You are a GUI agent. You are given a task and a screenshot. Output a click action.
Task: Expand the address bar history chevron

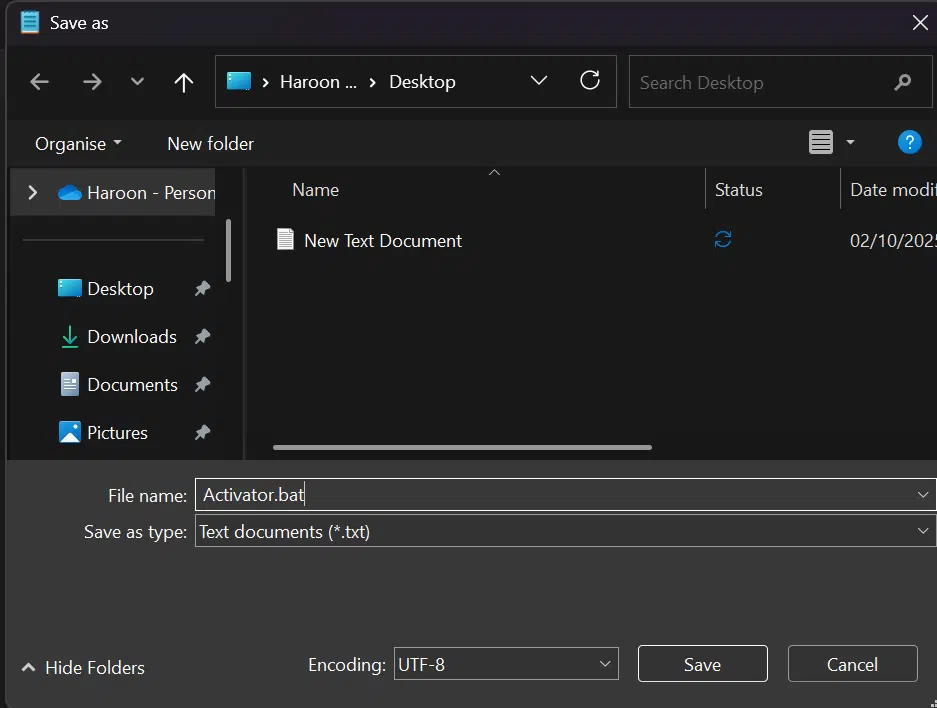[539, 81]
